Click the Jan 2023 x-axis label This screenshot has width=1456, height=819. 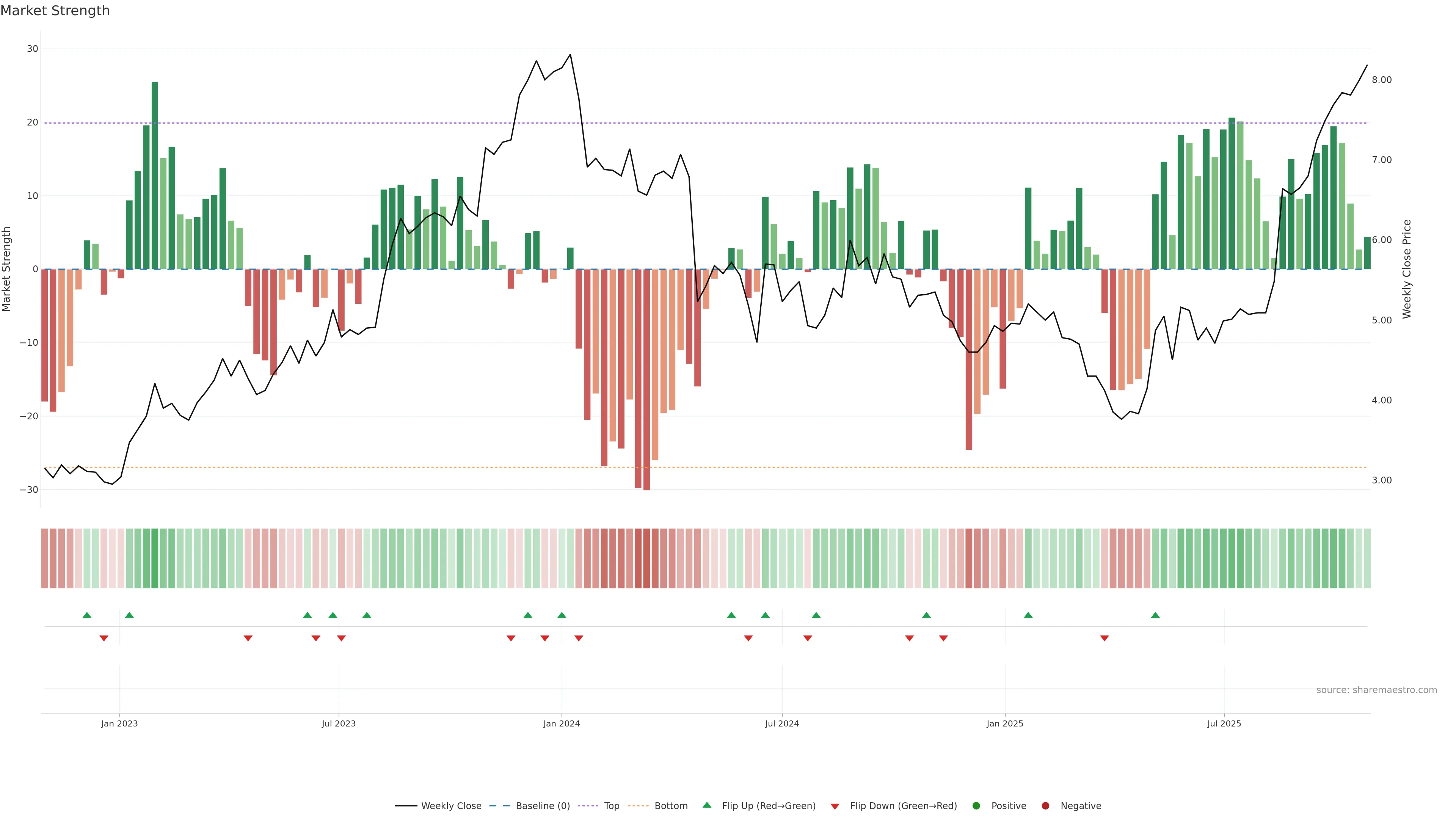click(x=119, y=723)
